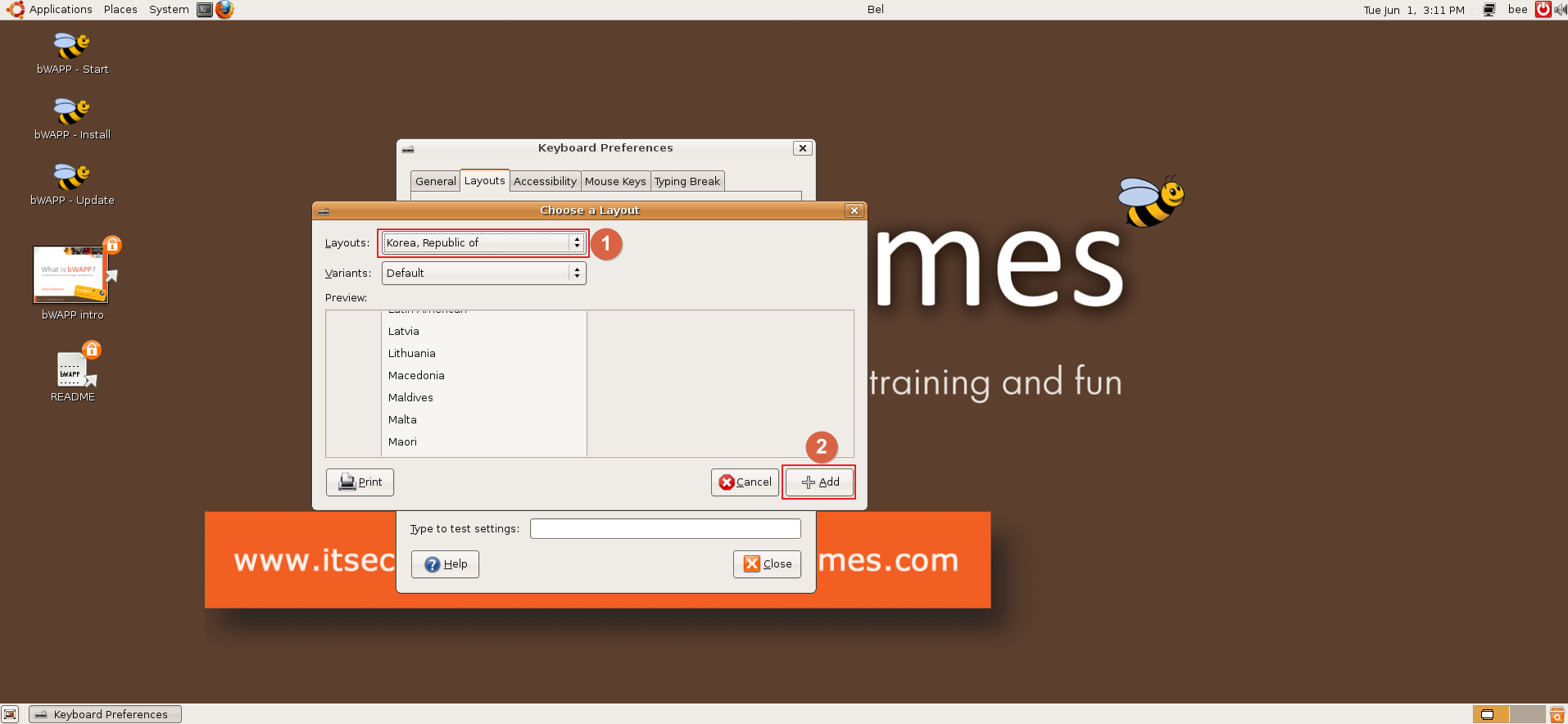This screenshot has width=1568, height=724.
Task: Launch the terminal from top panel
Action: click(x=205, y=10)
